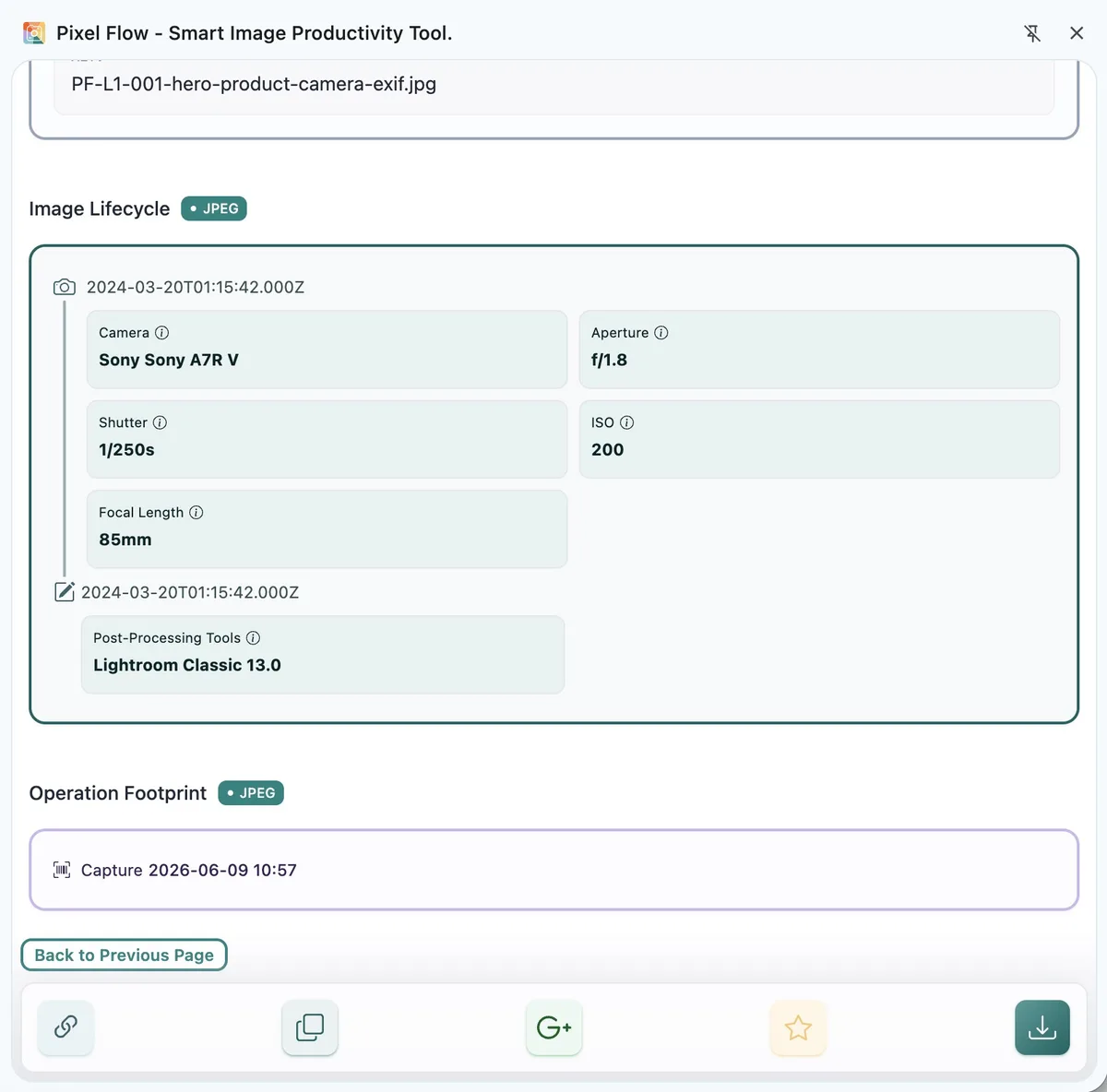1107x1092 pixels.
Task: Select the ISO value 200
Action: coord(607,450)
